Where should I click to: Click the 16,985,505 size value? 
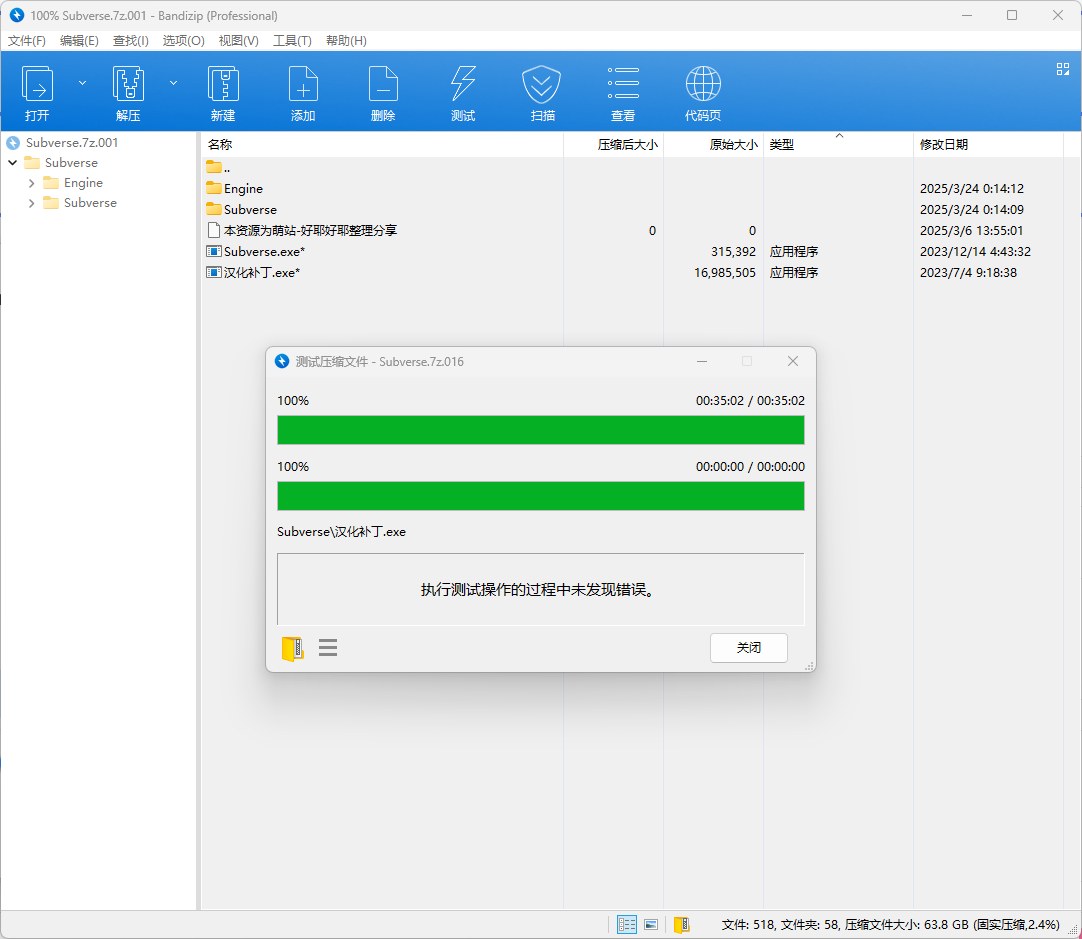[725, 273]
